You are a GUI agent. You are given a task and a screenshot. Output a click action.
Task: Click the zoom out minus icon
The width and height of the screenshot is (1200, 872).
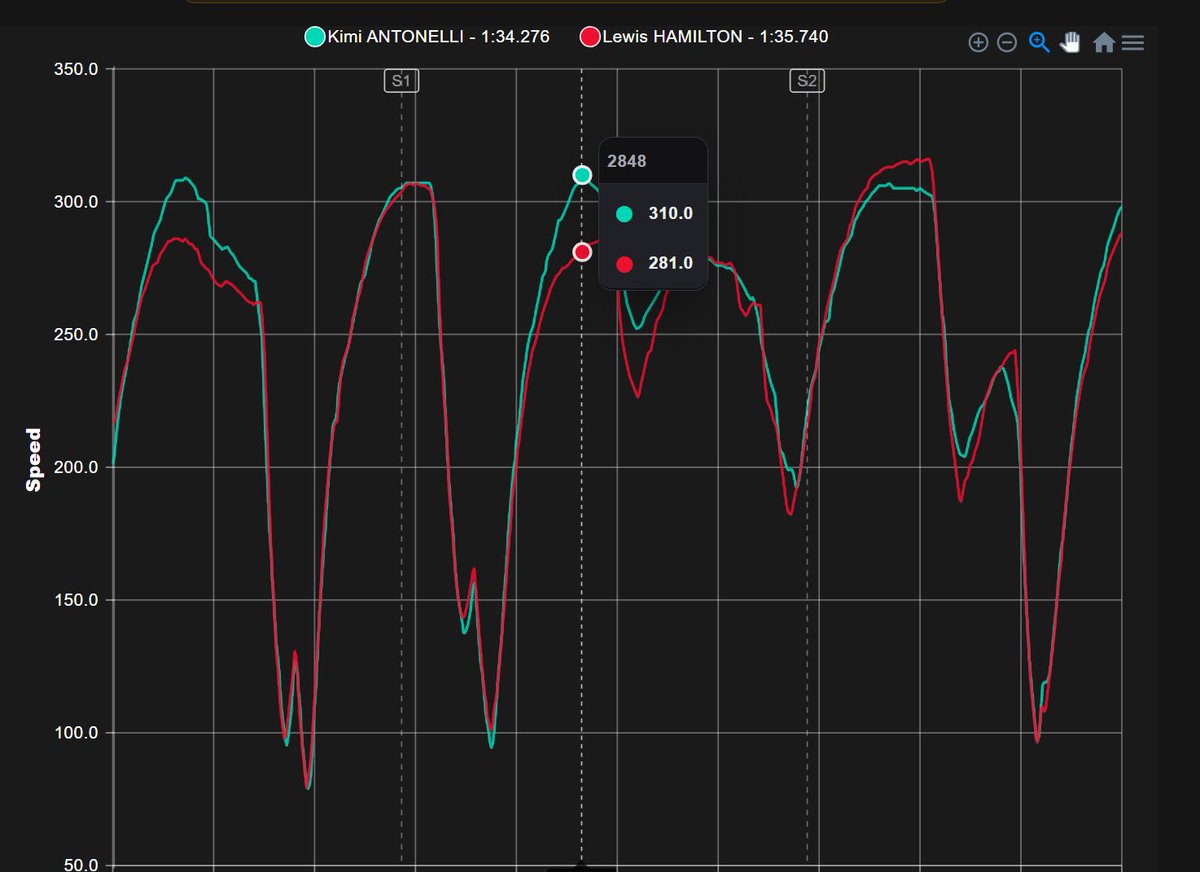pos(1007,42)
